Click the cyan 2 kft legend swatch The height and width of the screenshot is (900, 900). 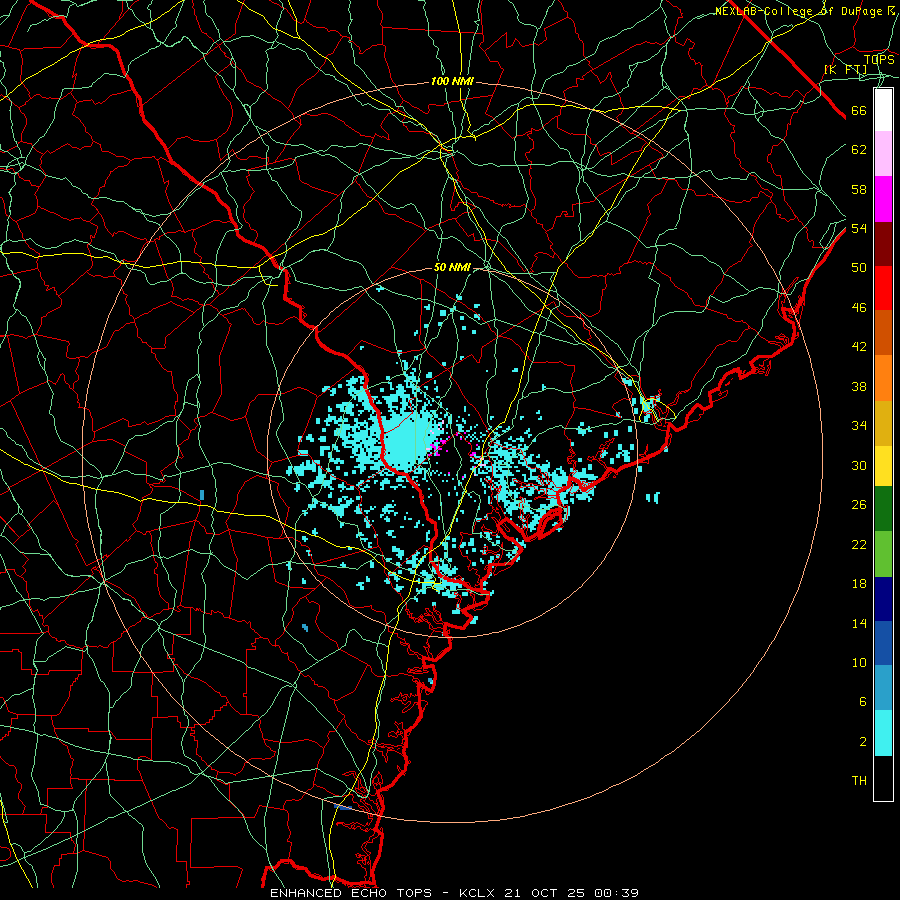(883, 733)
